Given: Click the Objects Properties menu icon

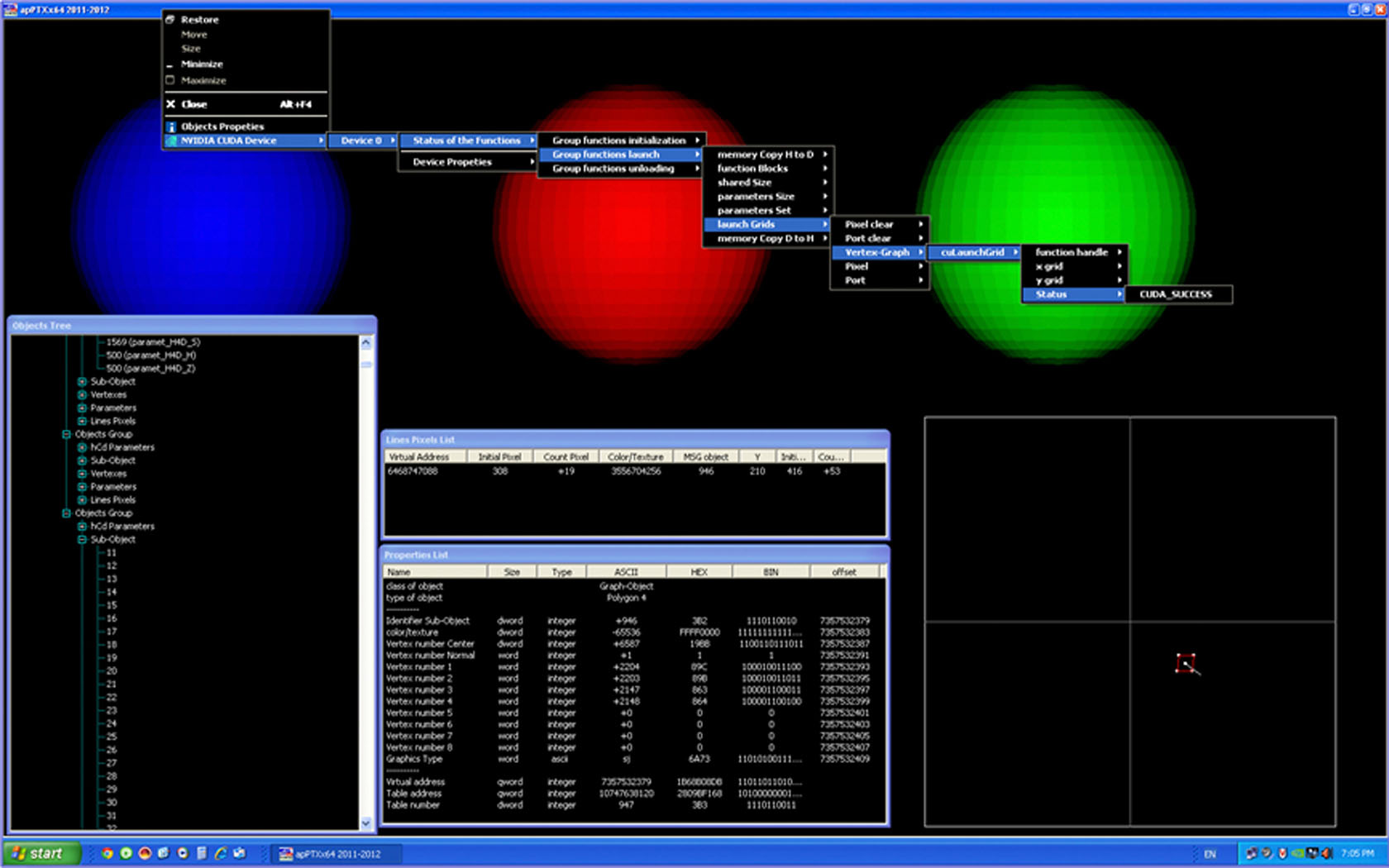Looking at the screenshot, I should 171,126.
